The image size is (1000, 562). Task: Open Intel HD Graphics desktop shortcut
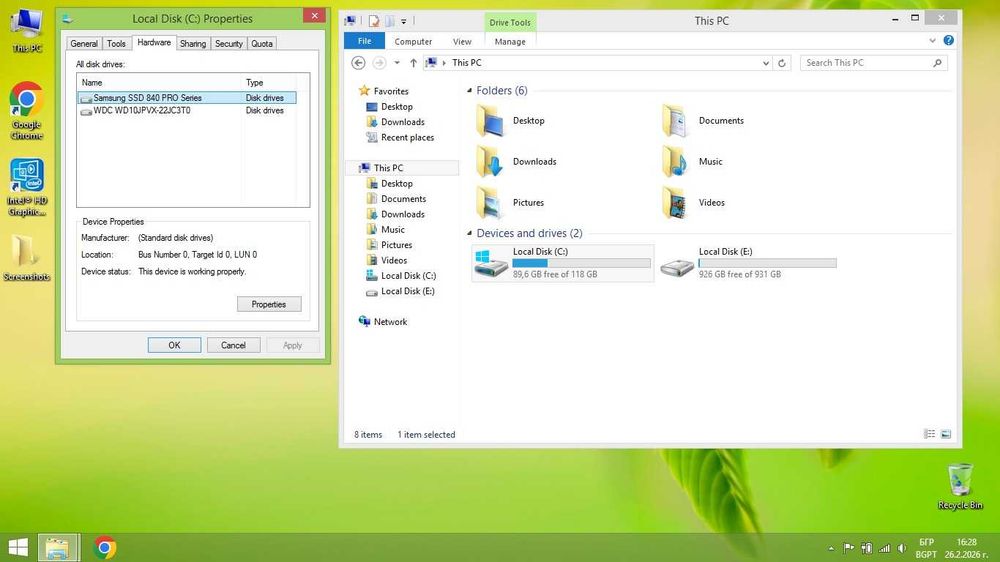click(27, 187)
